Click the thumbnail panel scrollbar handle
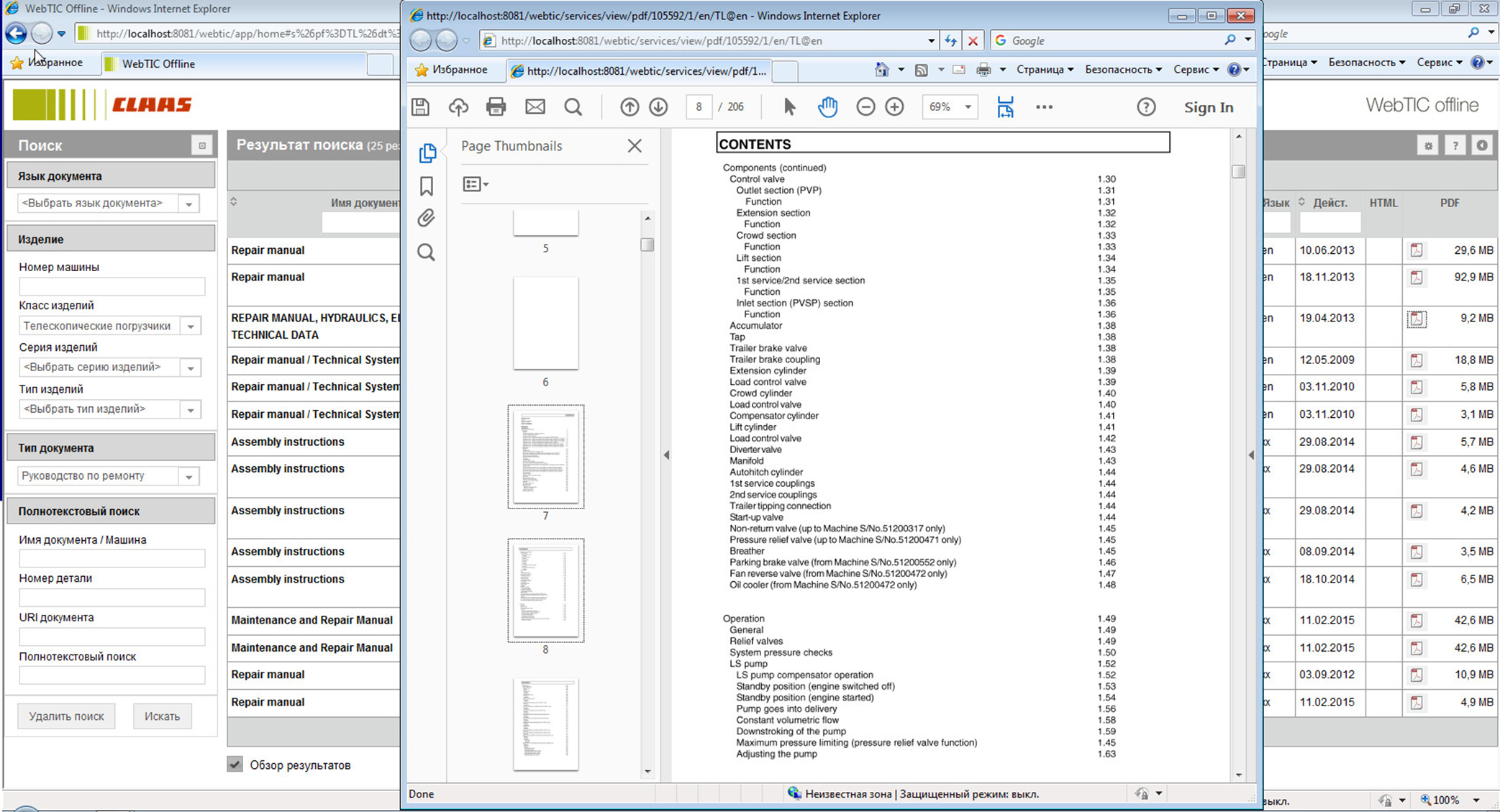Viewport: 1500px width, 812px height. [x=647, y=245]
